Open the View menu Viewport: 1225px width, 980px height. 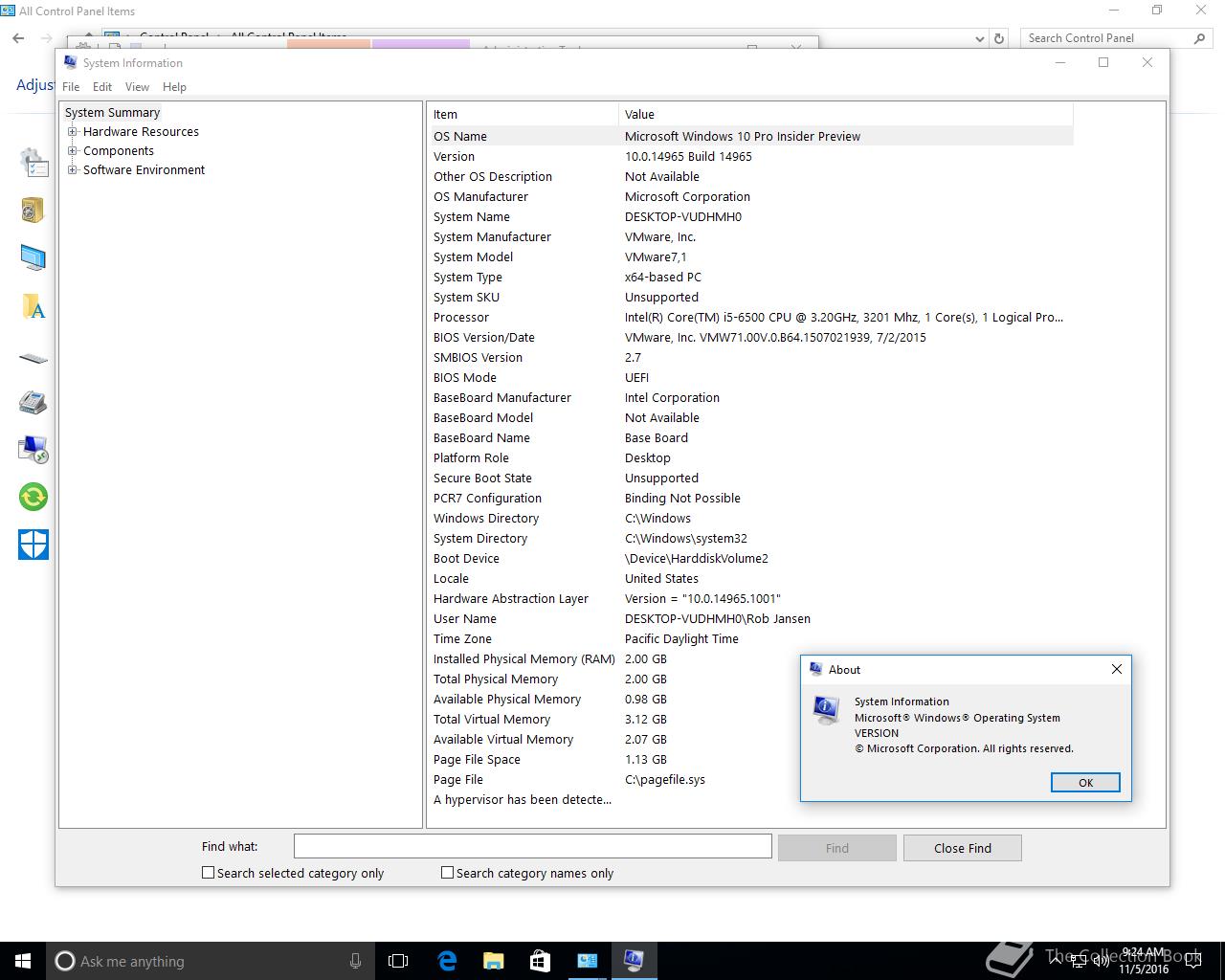(x=137, y=87)
